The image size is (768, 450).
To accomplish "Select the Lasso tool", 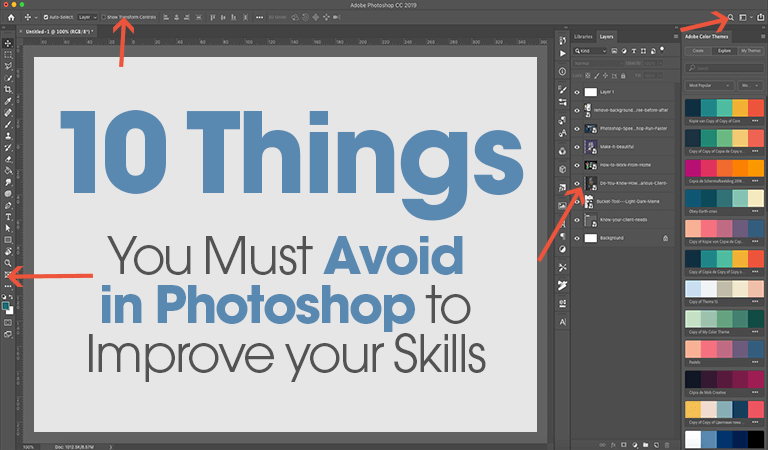I will (x=8, y=66).
